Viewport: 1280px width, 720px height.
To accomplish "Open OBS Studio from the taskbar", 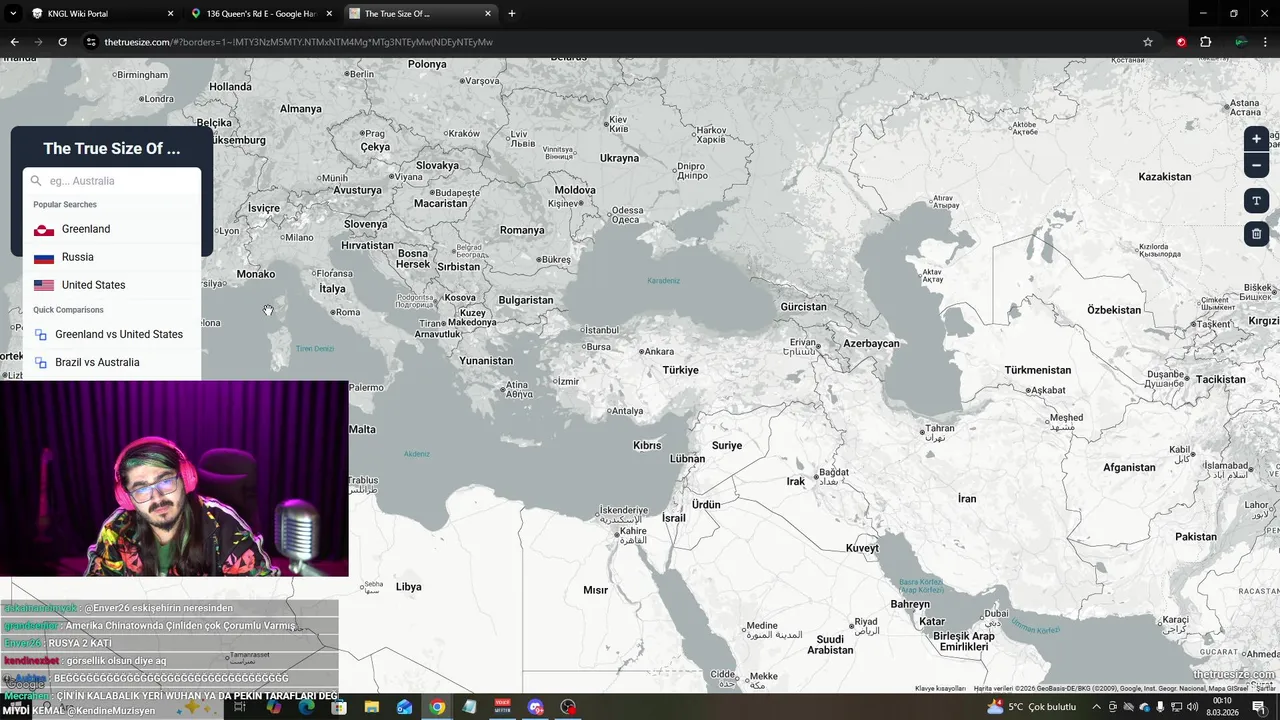I will click(568, 707).
